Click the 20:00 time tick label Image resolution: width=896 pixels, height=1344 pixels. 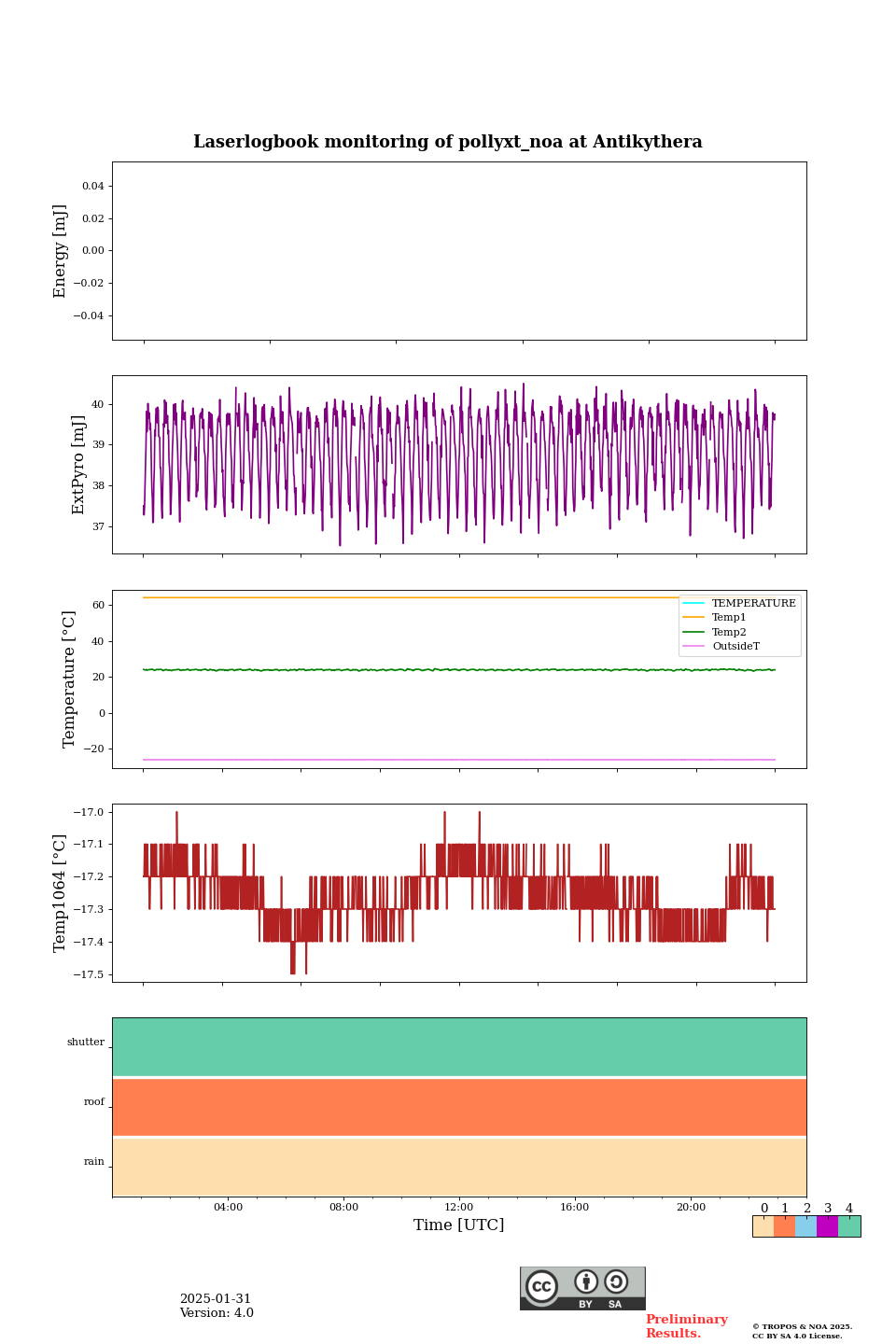[x=691, y=1207]
